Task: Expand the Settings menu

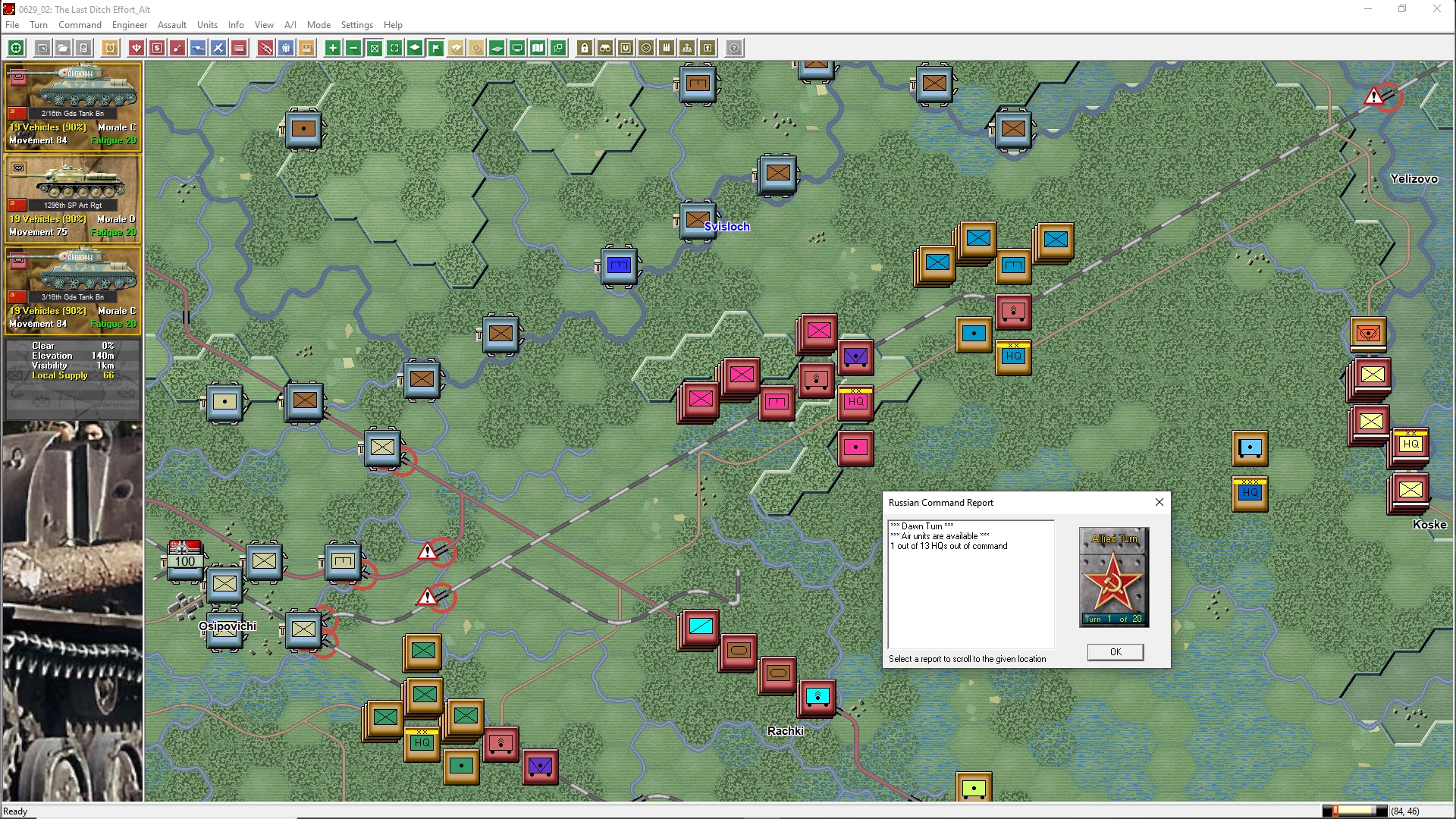Action: click(356, 25)
